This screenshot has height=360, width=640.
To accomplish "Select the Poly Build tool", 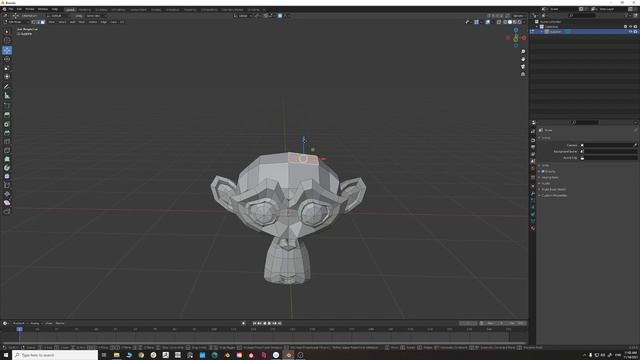I will [x=7, y=159].
